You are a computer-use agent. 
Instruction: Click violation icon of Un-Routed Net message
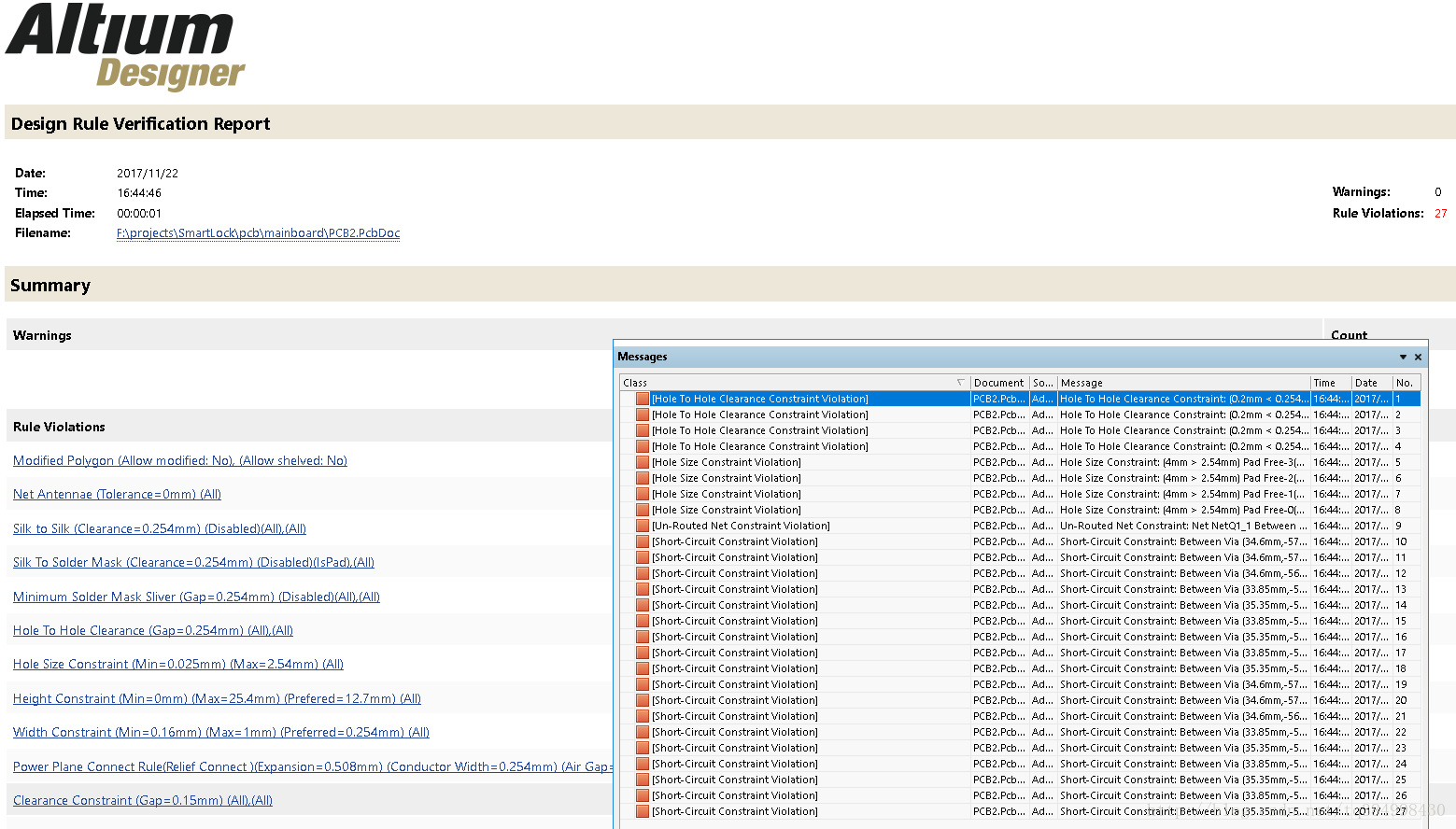coord(643,526)
